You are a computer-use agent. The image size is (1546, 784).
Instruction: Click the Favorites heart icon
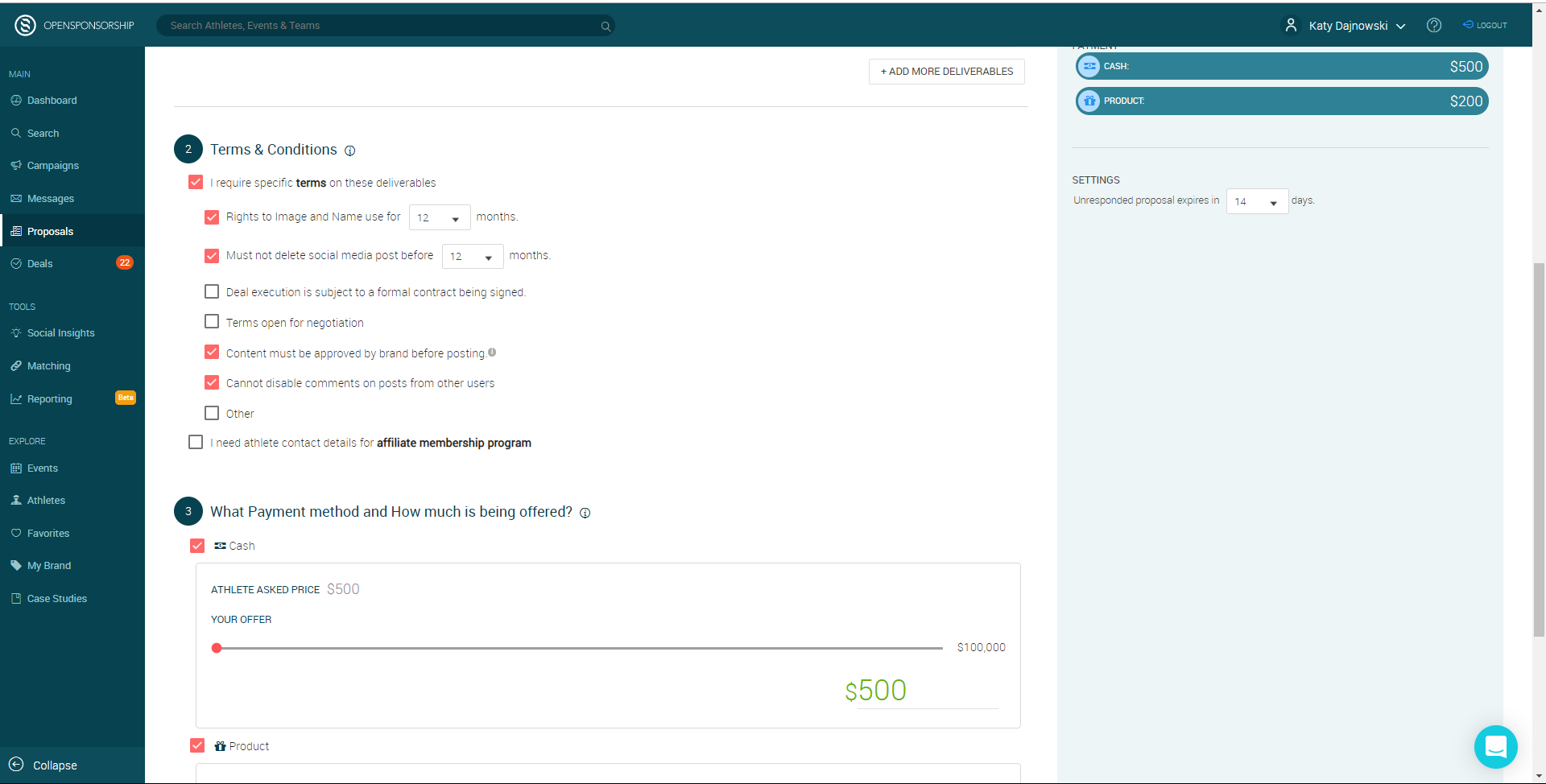pos(16,533)
